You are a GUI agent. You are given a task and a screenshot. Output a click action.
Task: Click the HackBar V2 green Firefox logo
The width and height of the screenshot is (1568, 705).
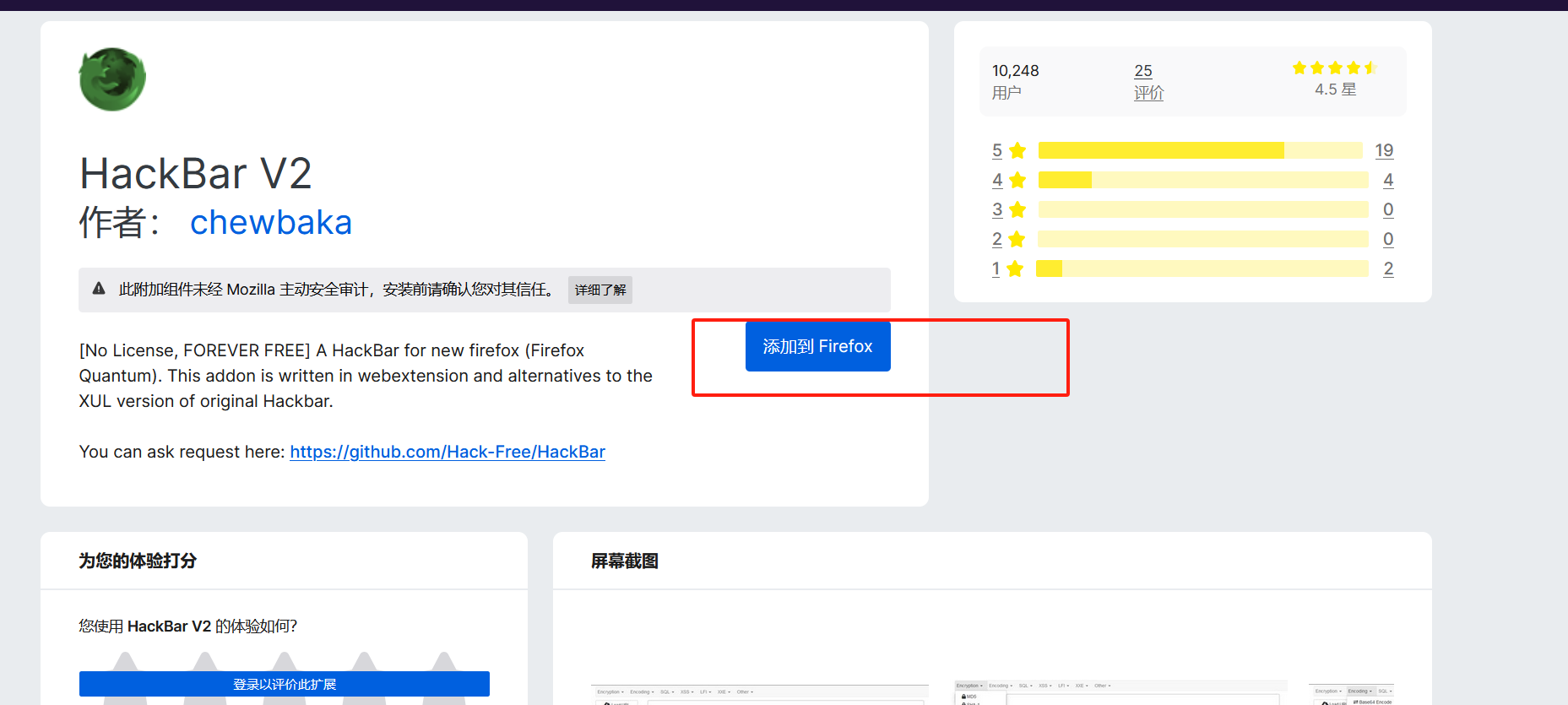(x=112, y=79)
